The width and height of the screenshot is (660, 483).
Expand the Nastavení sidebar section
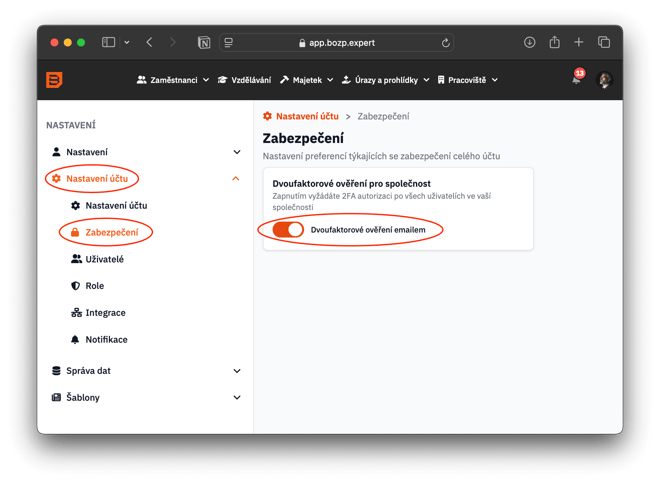coord(236,152)
